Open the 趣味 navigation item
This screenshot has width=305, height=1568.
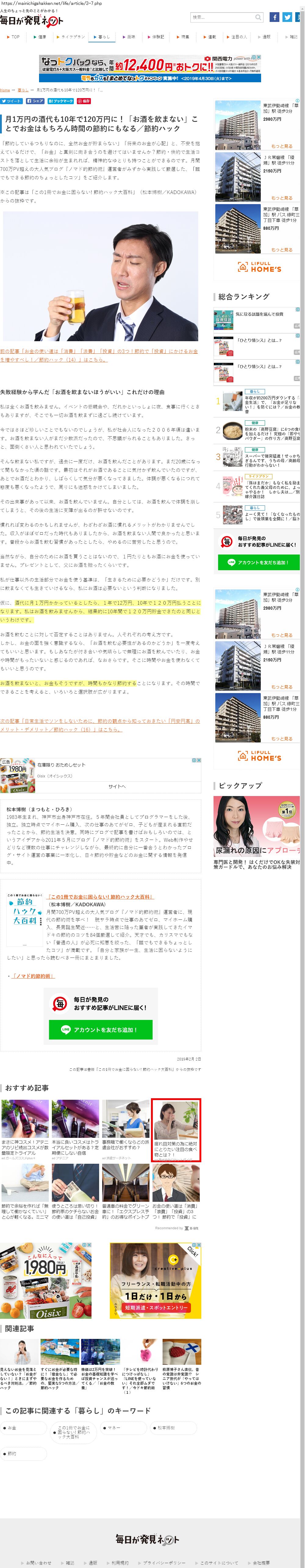click(x=130, y=37)
